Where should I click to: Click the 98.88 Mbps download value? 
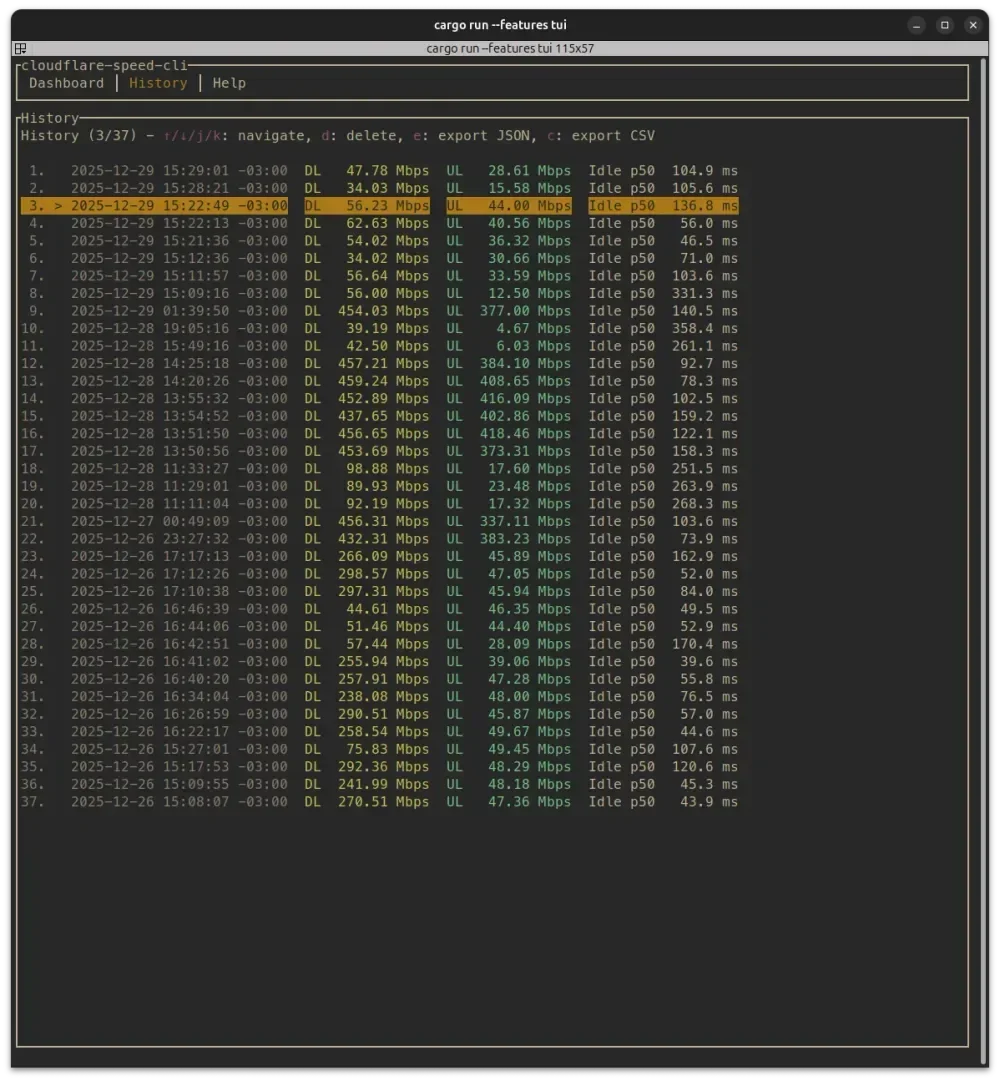click(x=387, y=469)
